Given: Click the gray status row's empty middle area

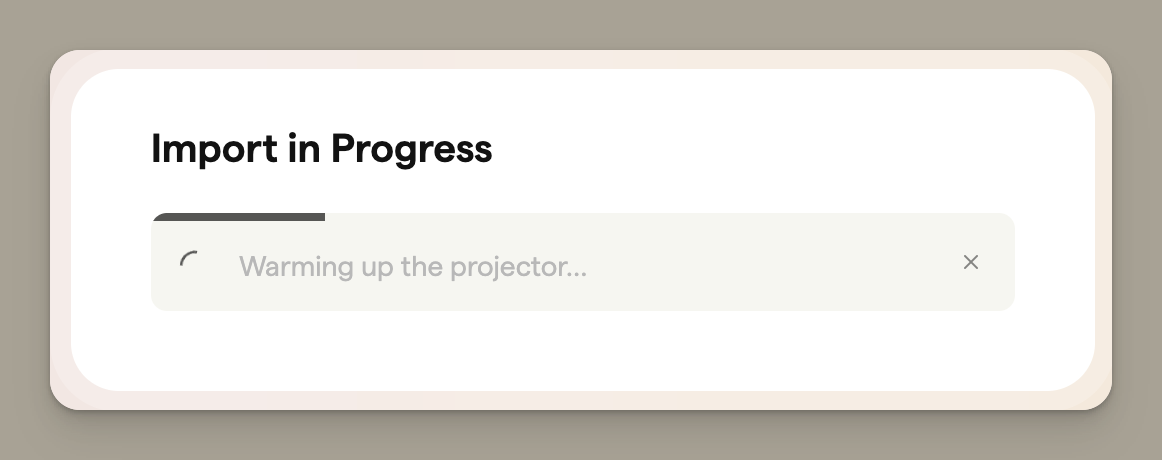Looking at the screenshot, I should coord(770,265).
